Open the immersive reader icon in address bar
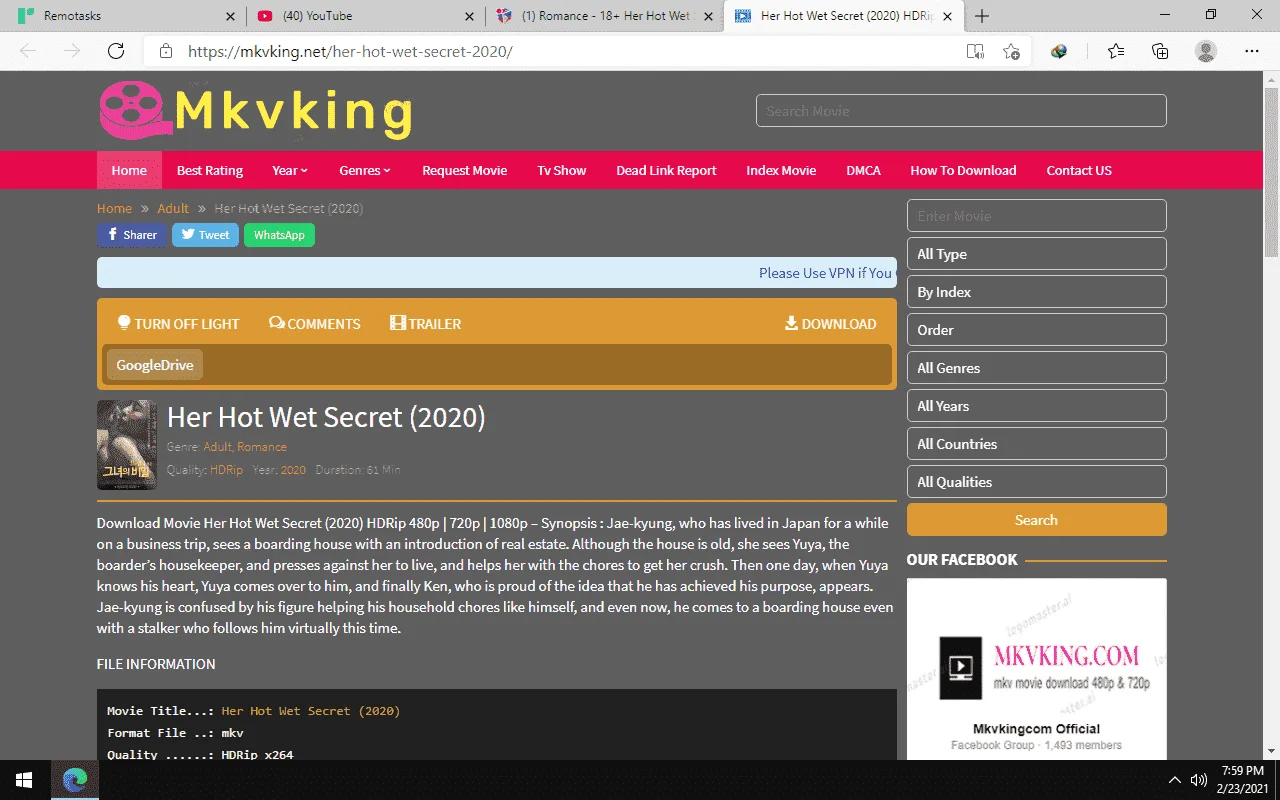 point(975,51)
